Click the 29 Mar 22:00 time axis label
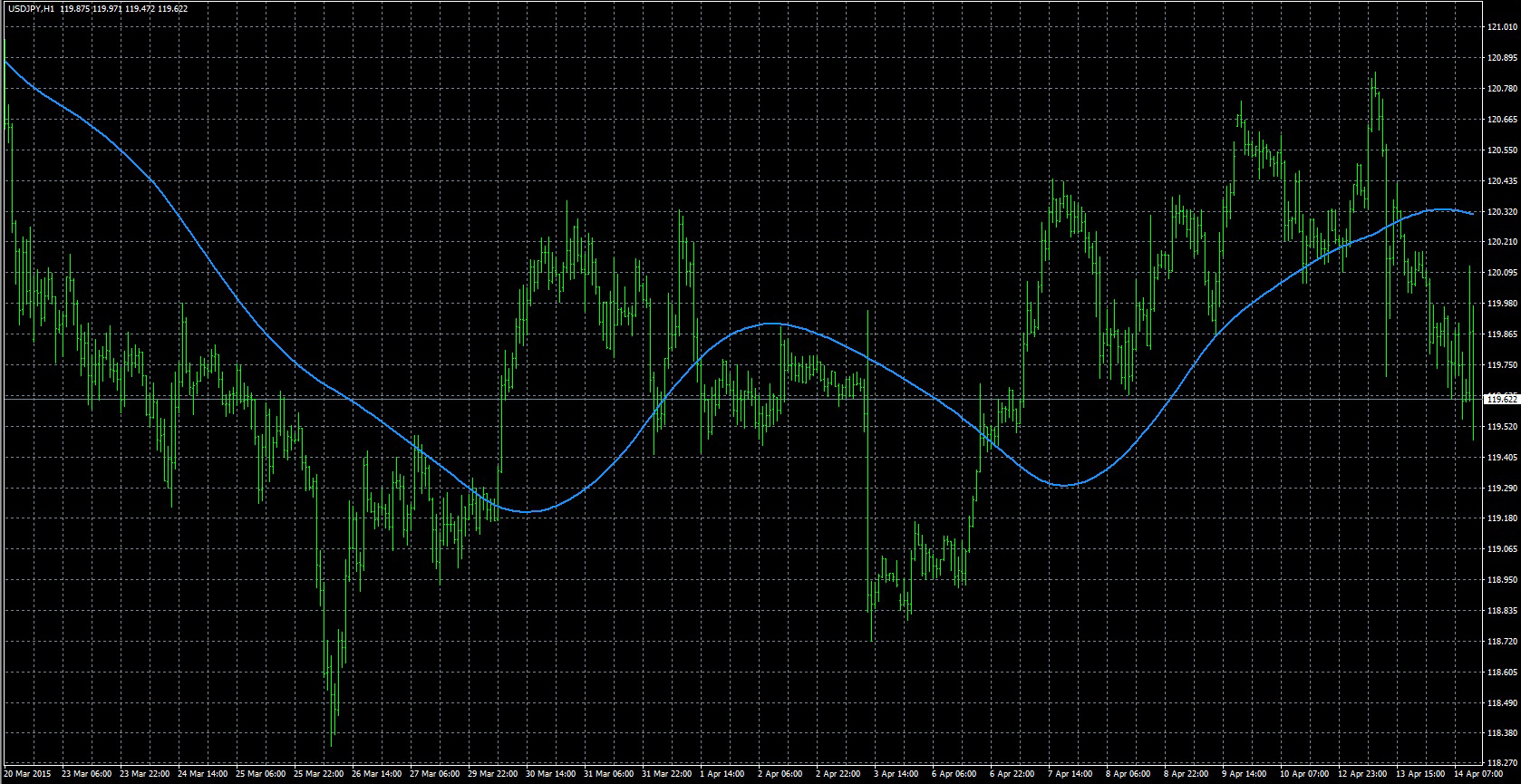This screenshot has width=1521, height=784. coord(493,776)
